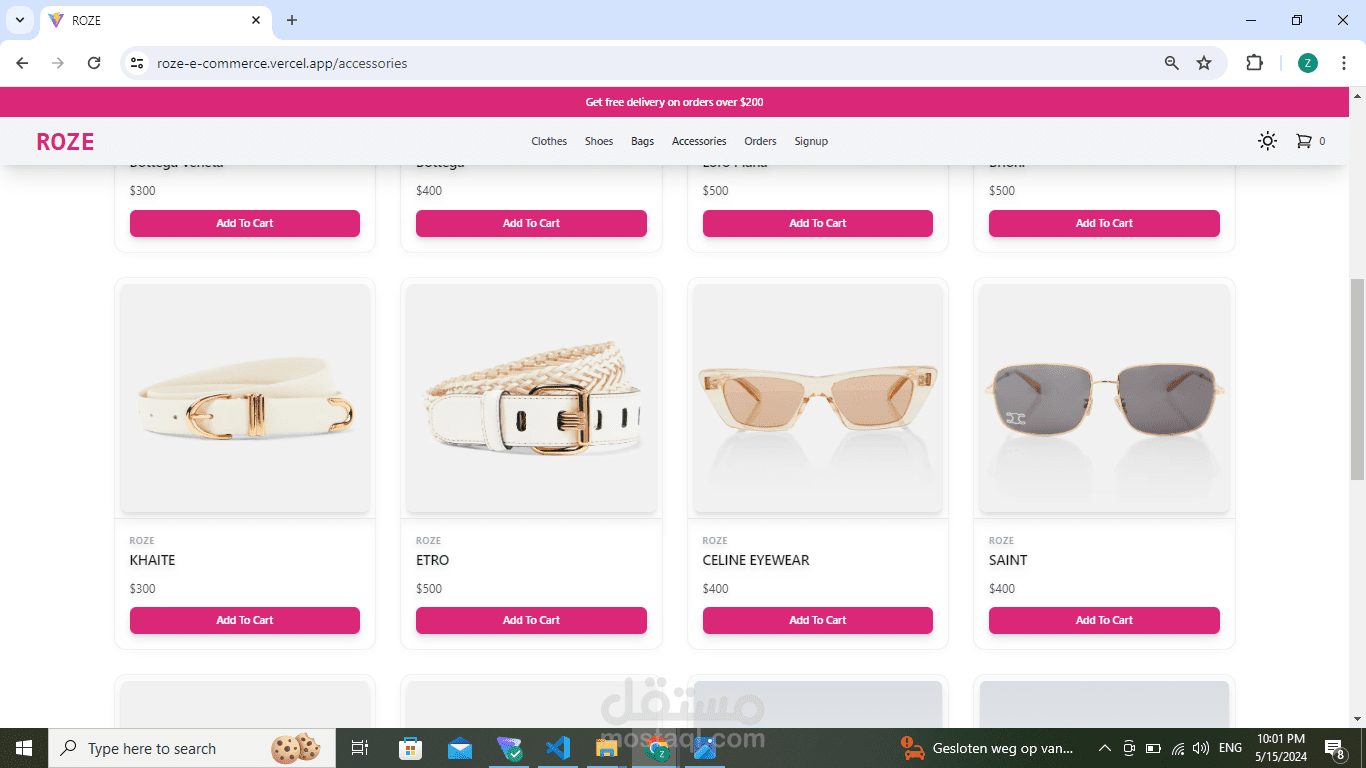View site information icon in address bar
Image resolution: width=1366 pixels, height=768 pixels.
coord(138,63)
